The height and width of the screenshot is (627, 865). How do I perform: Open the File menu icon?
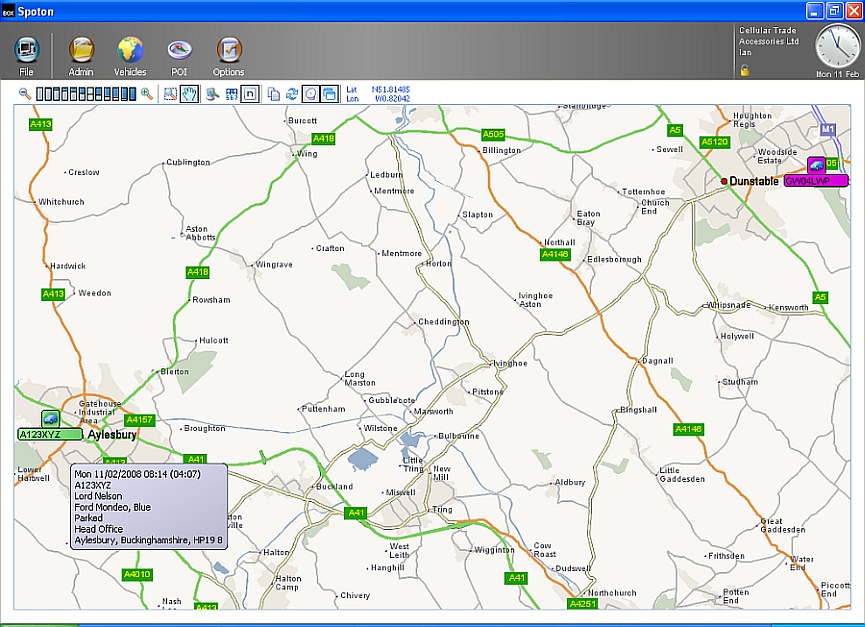[x=26, y=52]
